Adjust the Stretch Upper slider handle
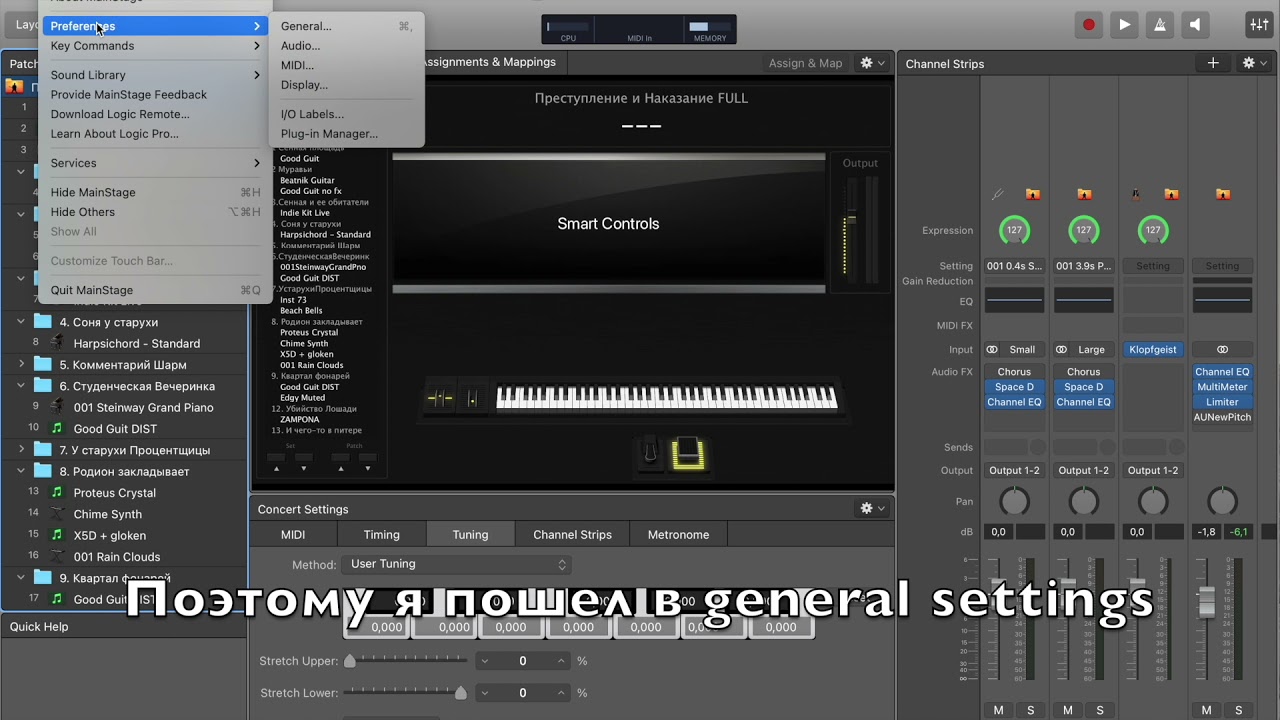The width and height of the screenshot is (1280, 720). click(350, 661)
